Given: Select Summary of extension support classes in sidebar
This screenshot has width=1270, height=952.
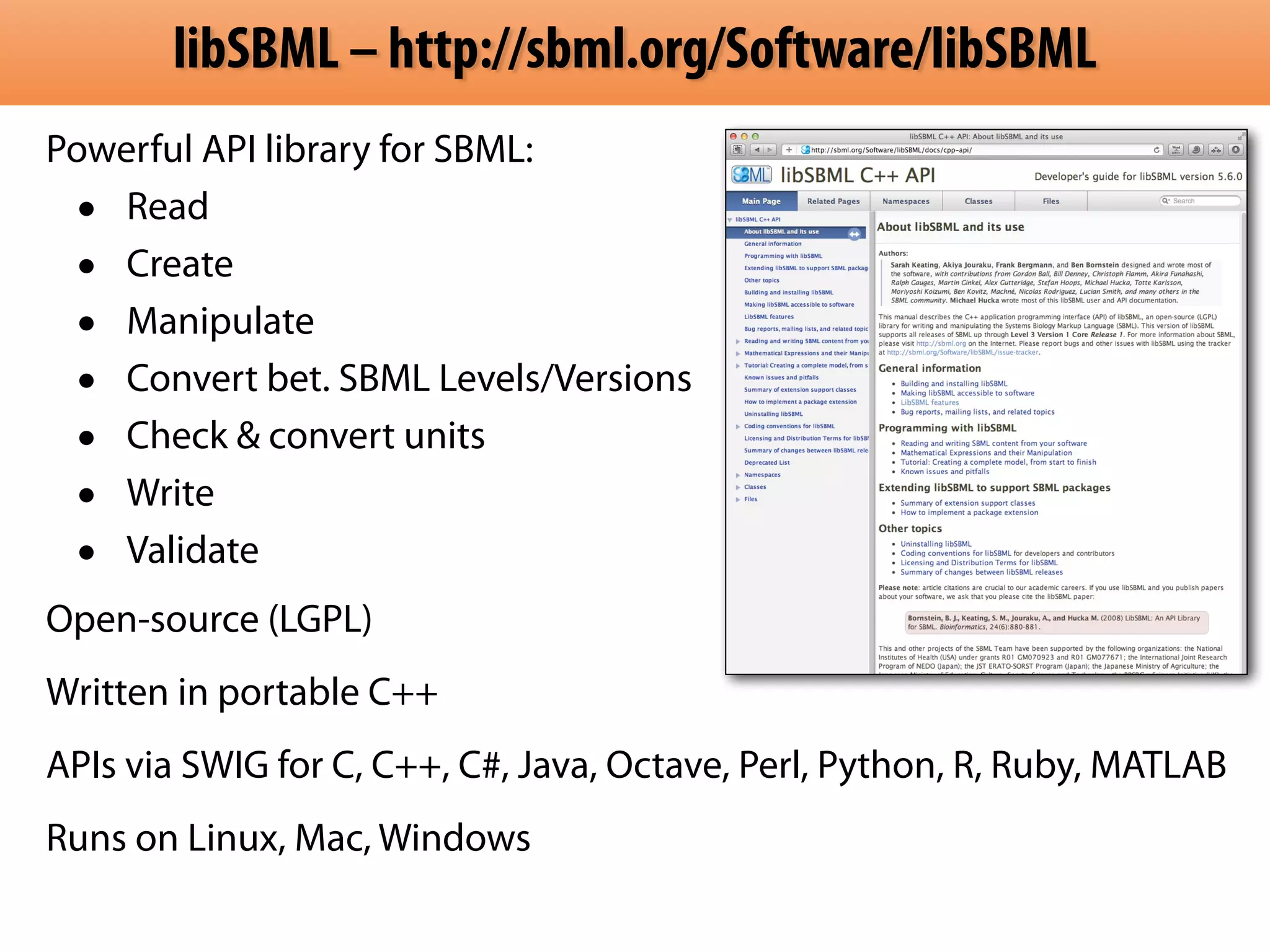Looking at the screenshot, I should [800, 390].
